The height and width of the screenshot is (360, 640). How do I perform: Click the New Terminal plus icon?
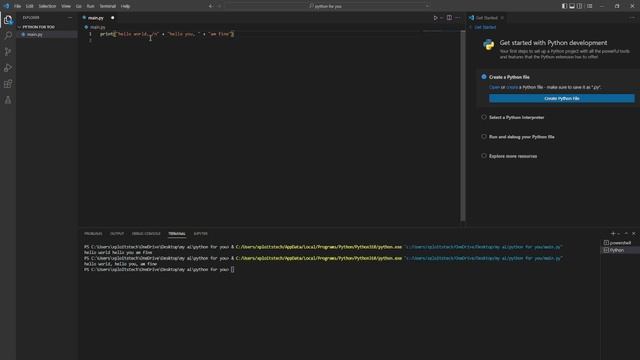point(613,233)
